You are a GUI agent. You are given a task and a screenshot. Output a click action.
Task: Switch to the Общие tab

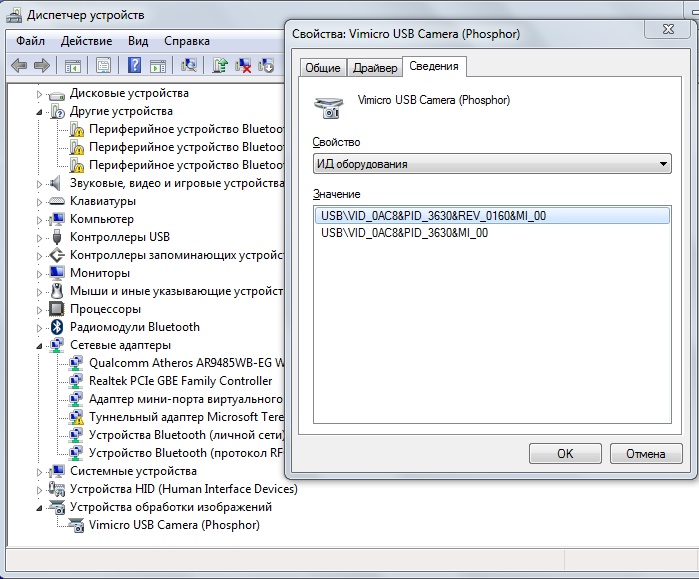[x=322, y=68]
